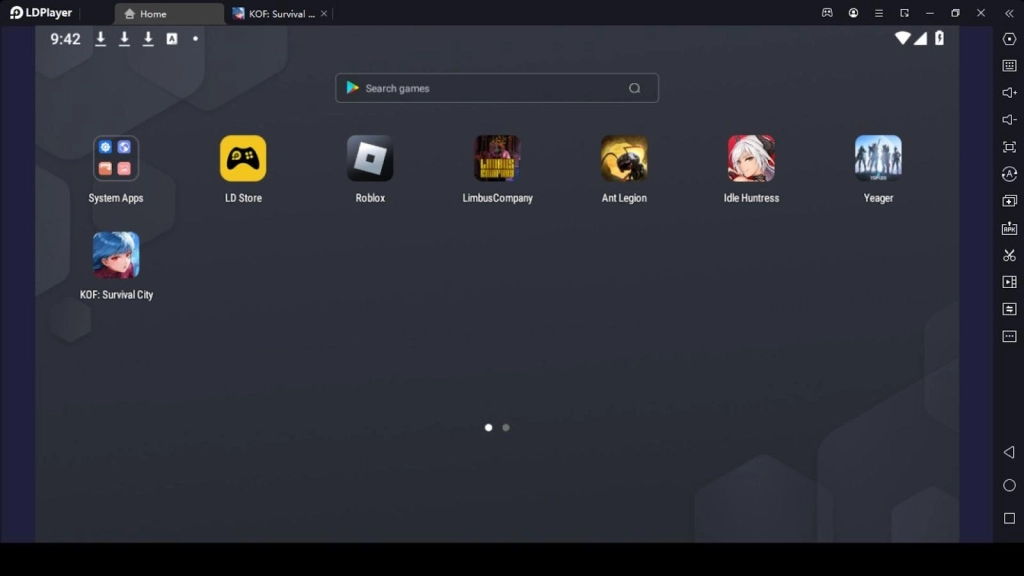Open the System Apps folder
Image resolution: width=1024 pixels, height=576 pixels.
tap(116, 159)
